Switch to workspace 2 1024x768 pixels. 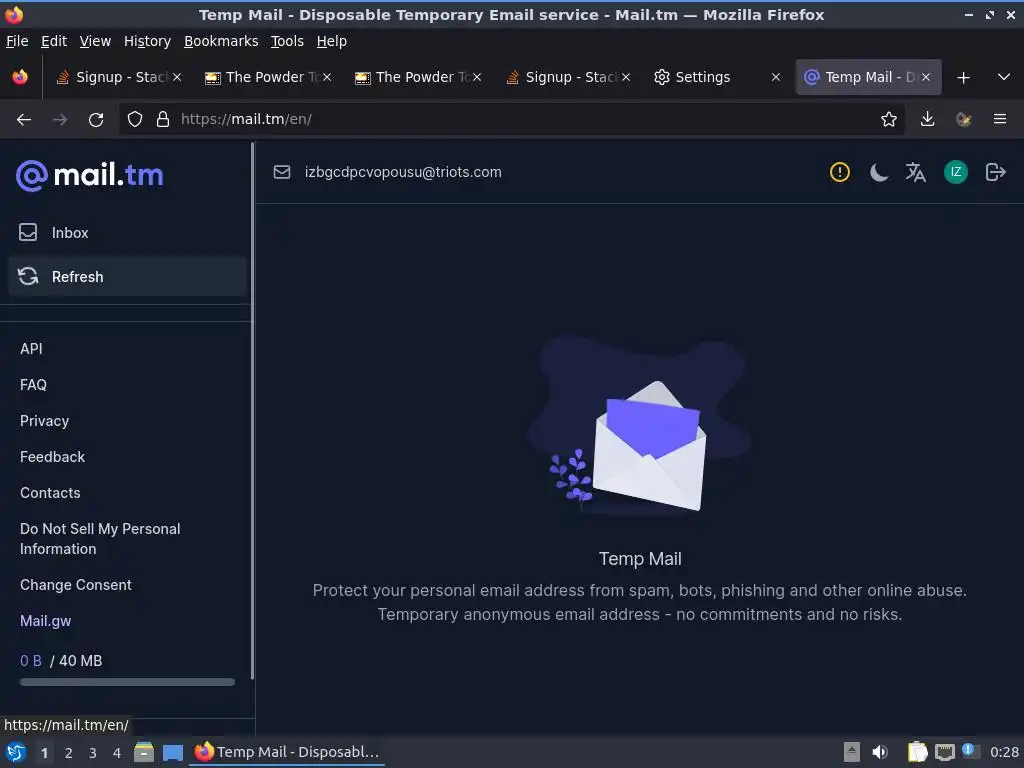(x=69, y=753)
